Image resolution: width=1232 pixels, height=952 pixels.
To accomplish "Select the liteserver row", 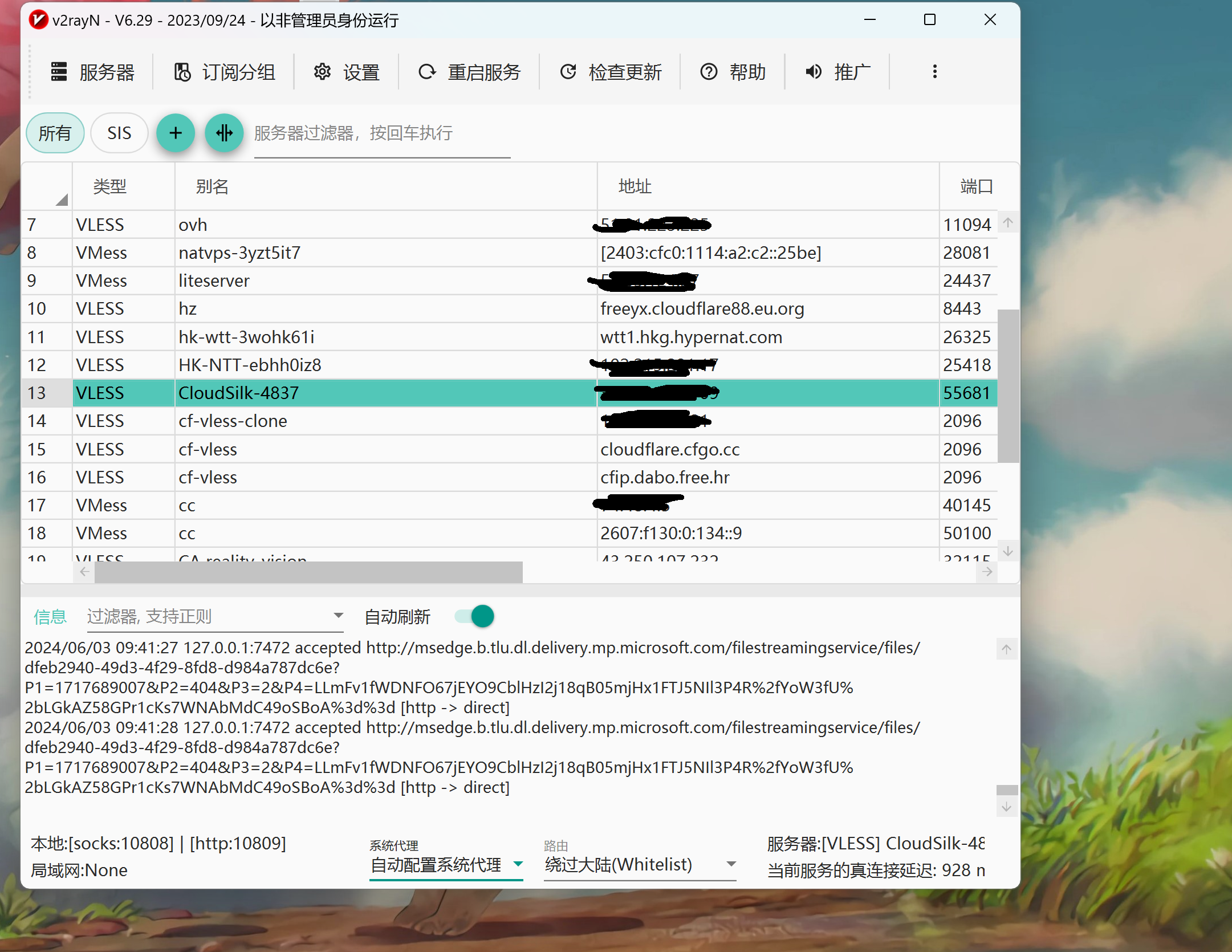I will tap(509, 280).
